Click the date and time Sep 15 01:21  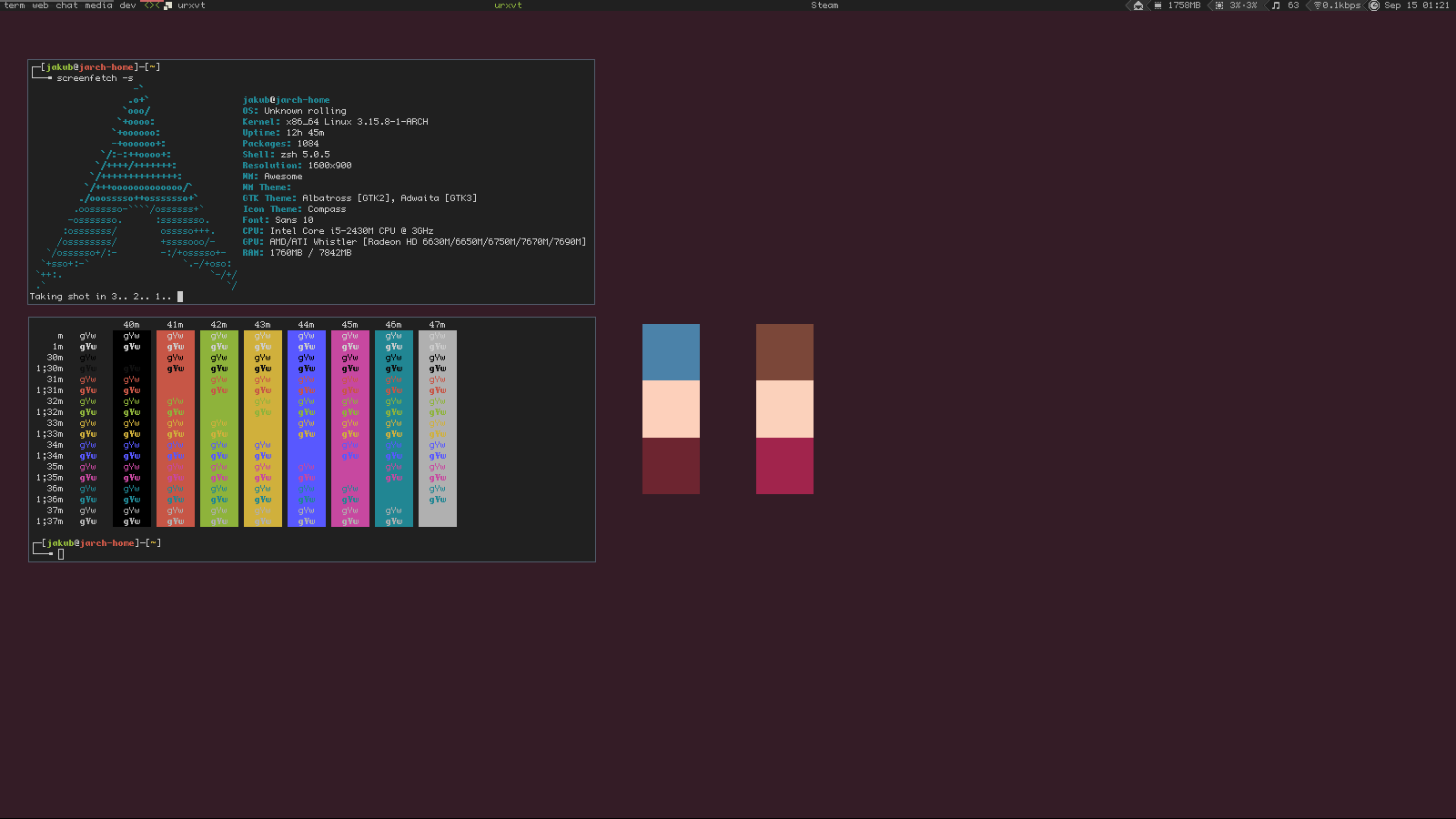coord(1417,5)
